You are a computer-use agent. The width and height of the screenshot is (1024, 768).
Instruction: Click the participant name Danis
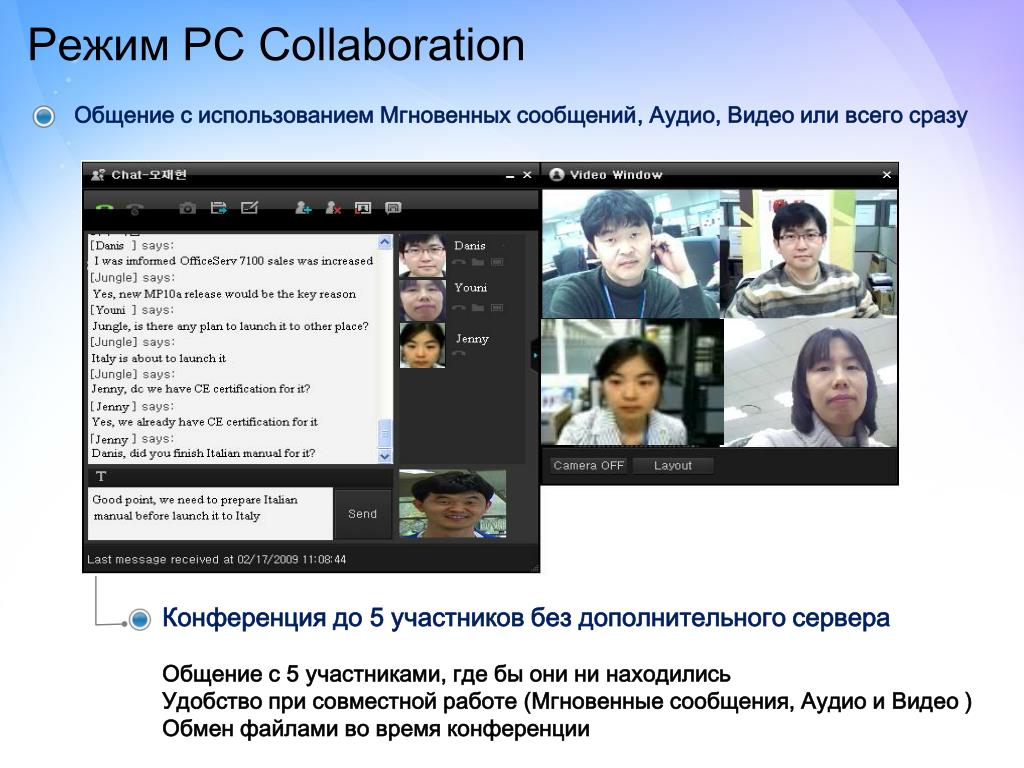click(470, 246)
